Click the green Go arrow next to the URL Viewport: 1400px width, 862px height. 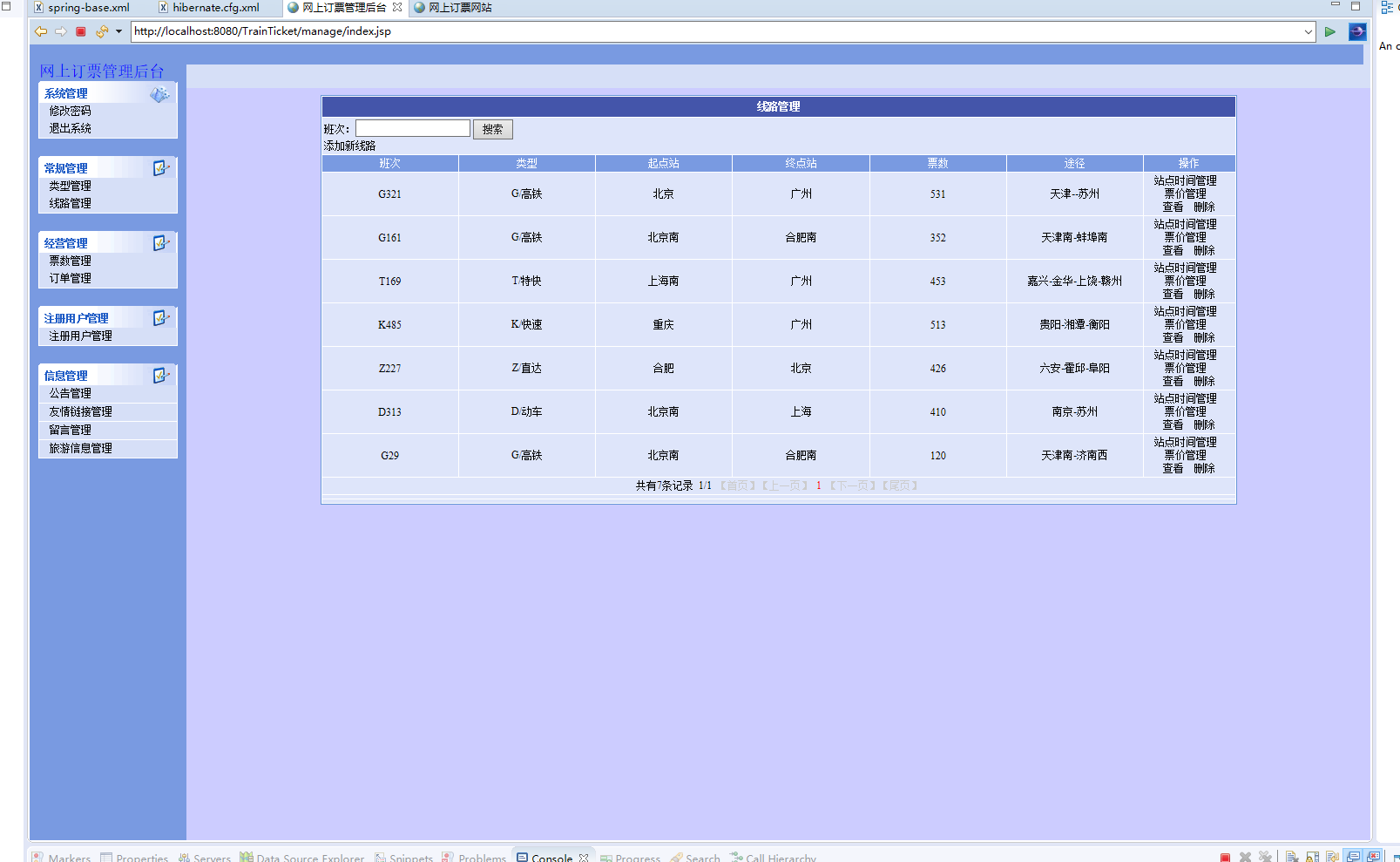click(1330, 32)
